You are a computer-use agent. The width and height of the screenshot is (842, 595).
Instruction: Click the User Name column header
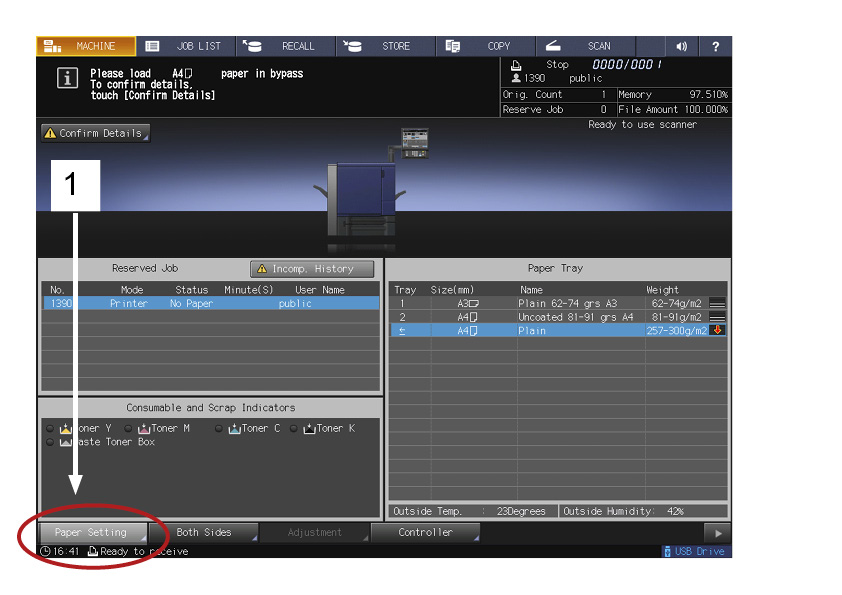point(320,290)
